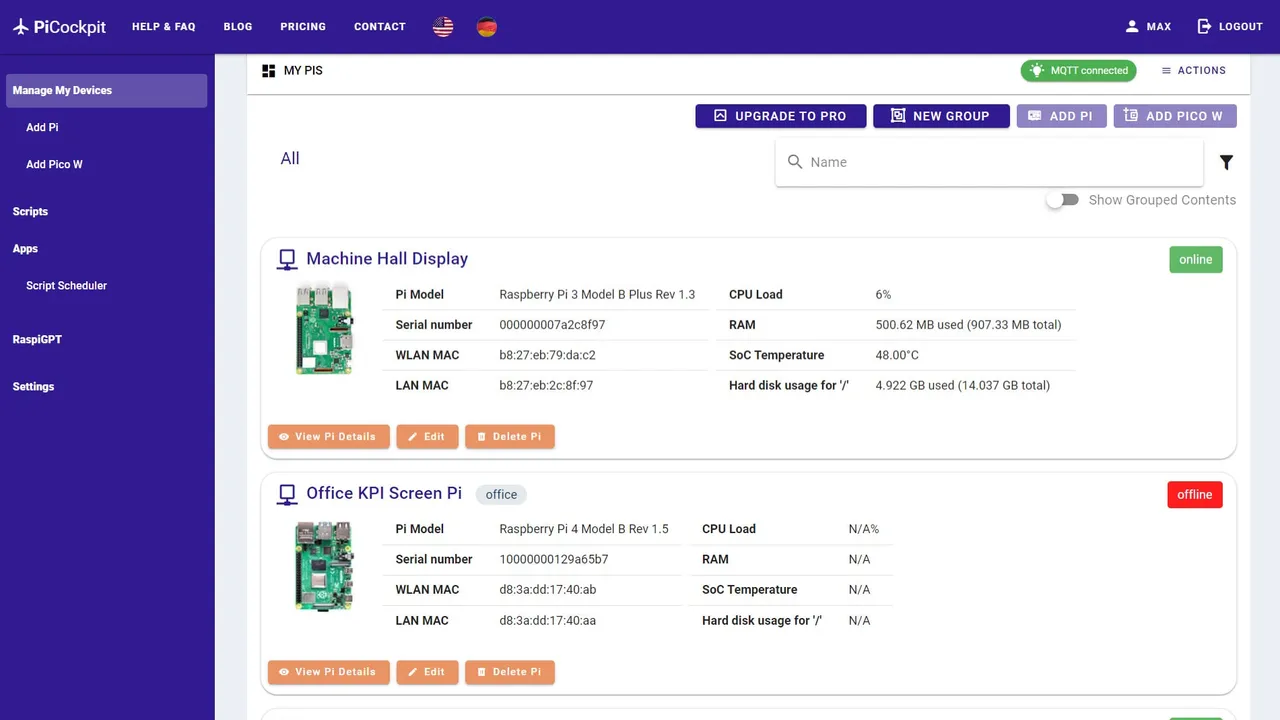This screenshot has height=720, width=1280.
Task: Click the ADD PICO W button
Action: coord(1175,116)
